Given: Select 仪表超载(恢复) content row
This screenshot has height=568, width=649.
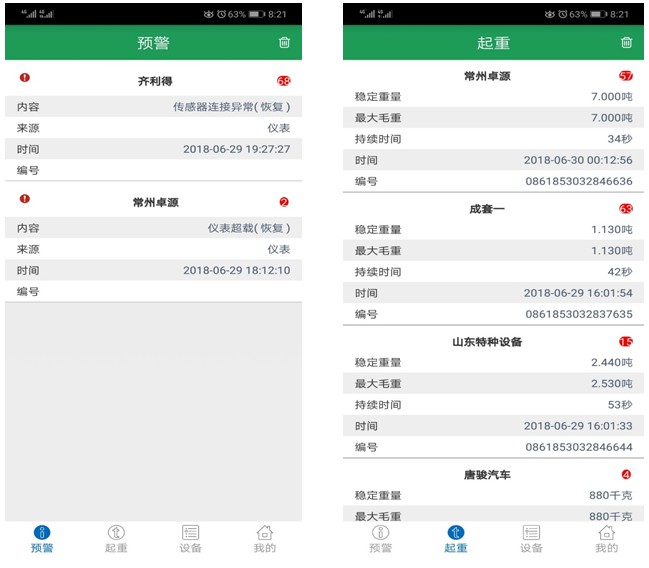Looking at the screenshot, I should [x=153, y=228].
